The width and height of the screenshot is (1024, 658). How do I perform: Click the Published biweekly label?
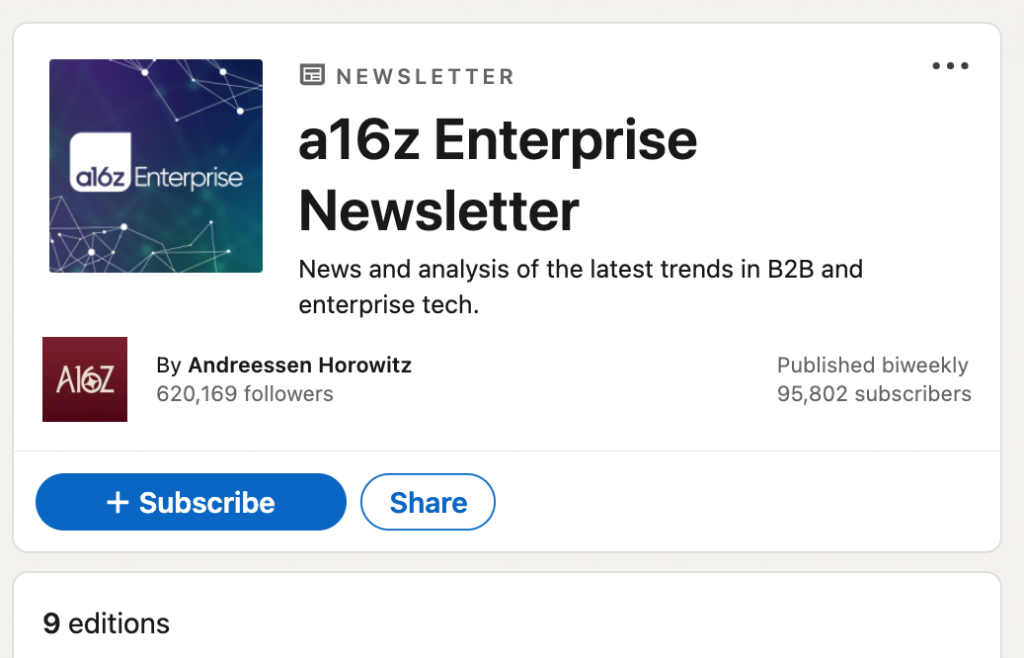(x=872, y=365)
